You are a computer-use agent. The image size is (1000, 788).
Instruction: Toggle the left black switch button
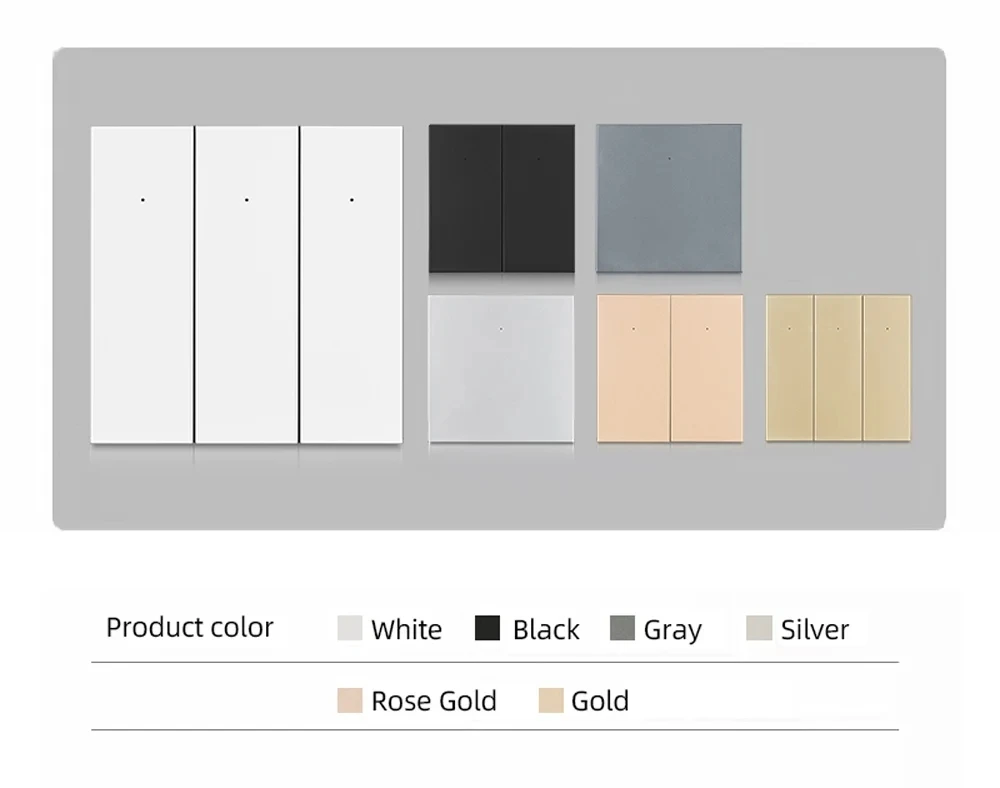[x=465, y=198]
